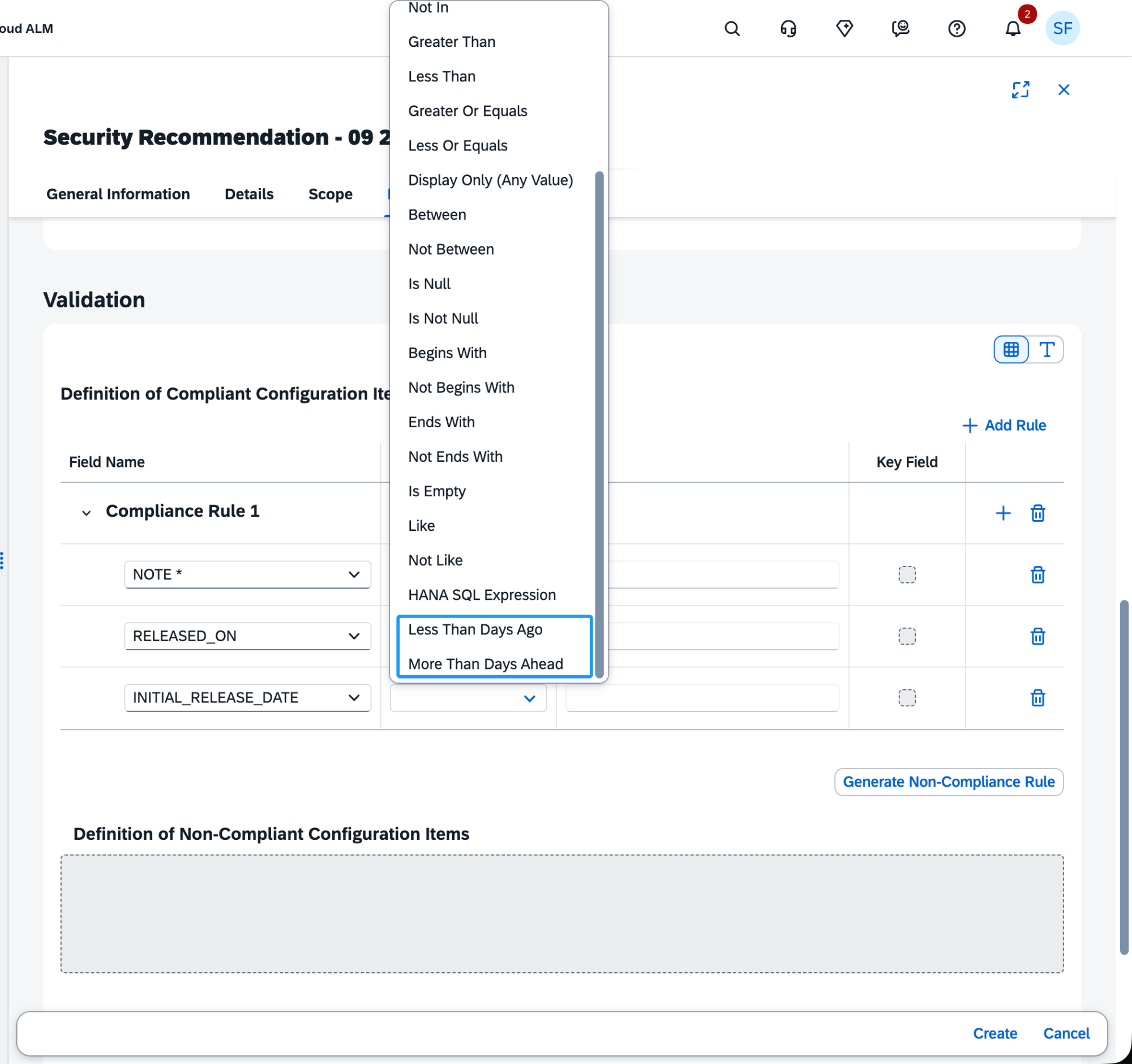
Task: Click the Cancel button
Action: click(1066, 1034)
